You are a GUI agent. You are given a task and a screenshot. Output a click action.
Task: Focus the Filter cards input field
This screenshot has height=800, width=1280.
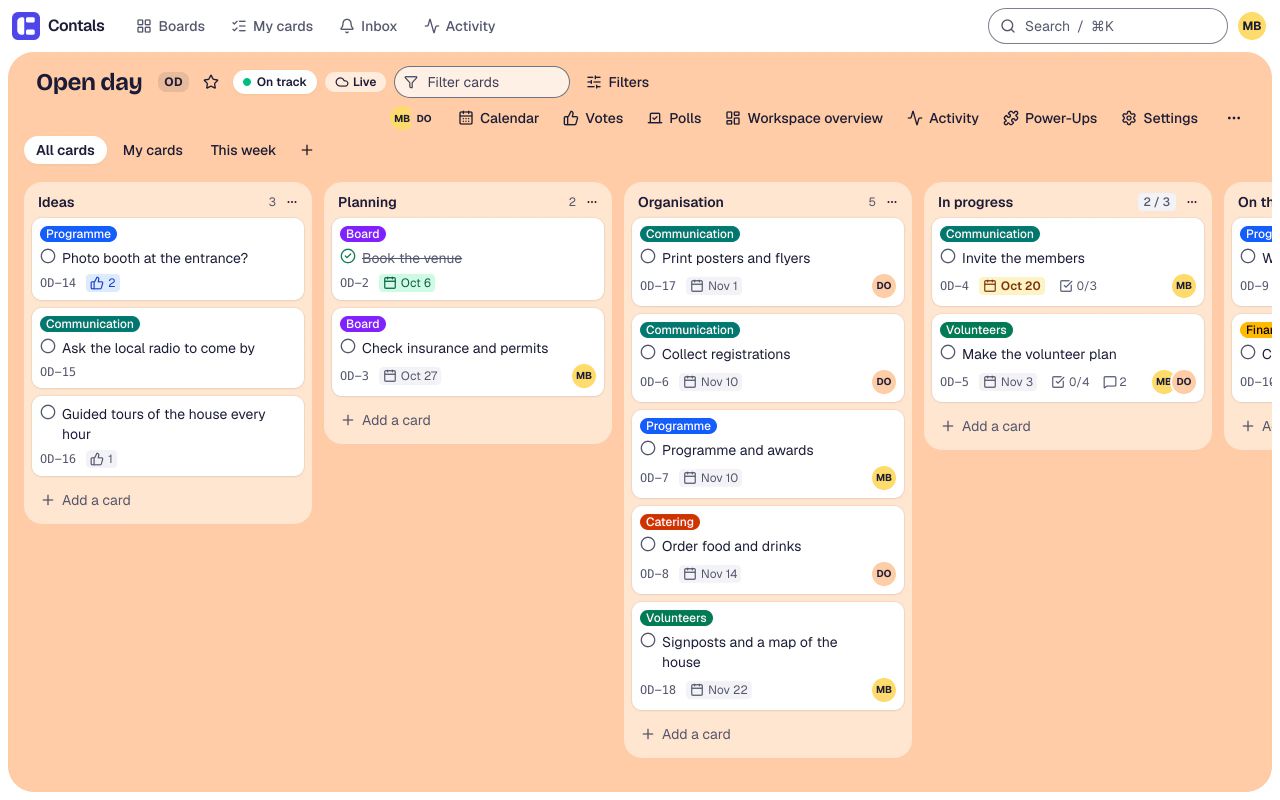(x=482, y=82)
